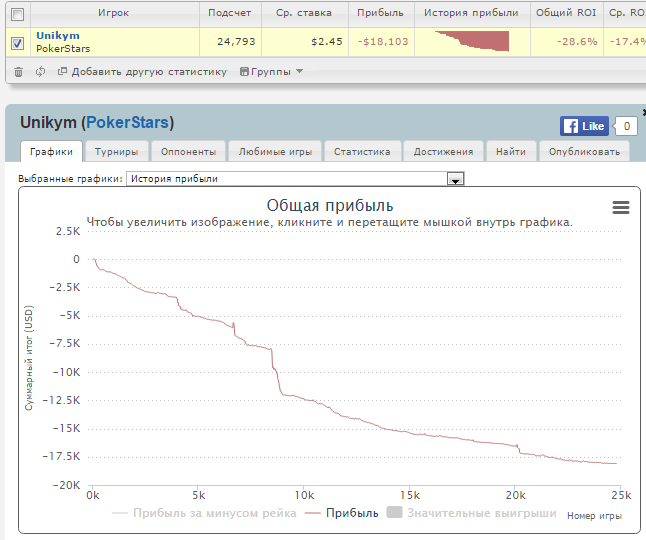Switch to the Графики tab
646x540 pixels.
[x=51, y=152]
